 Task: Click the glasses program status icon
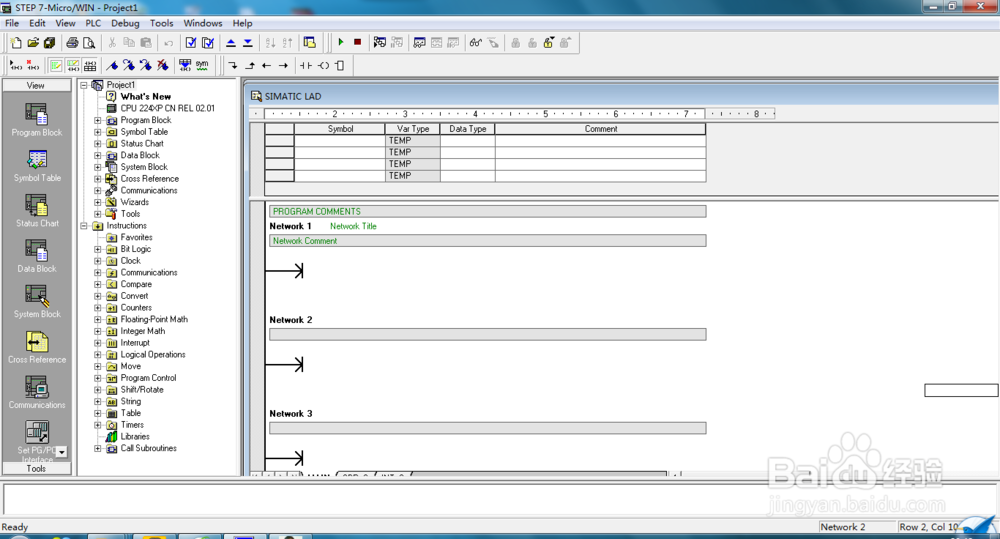[476, 43]
